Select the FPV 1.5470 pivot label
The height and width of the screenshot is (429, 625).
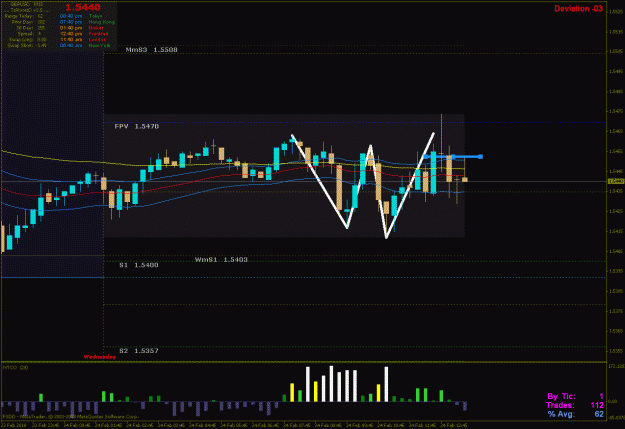[x=137, y=126]
